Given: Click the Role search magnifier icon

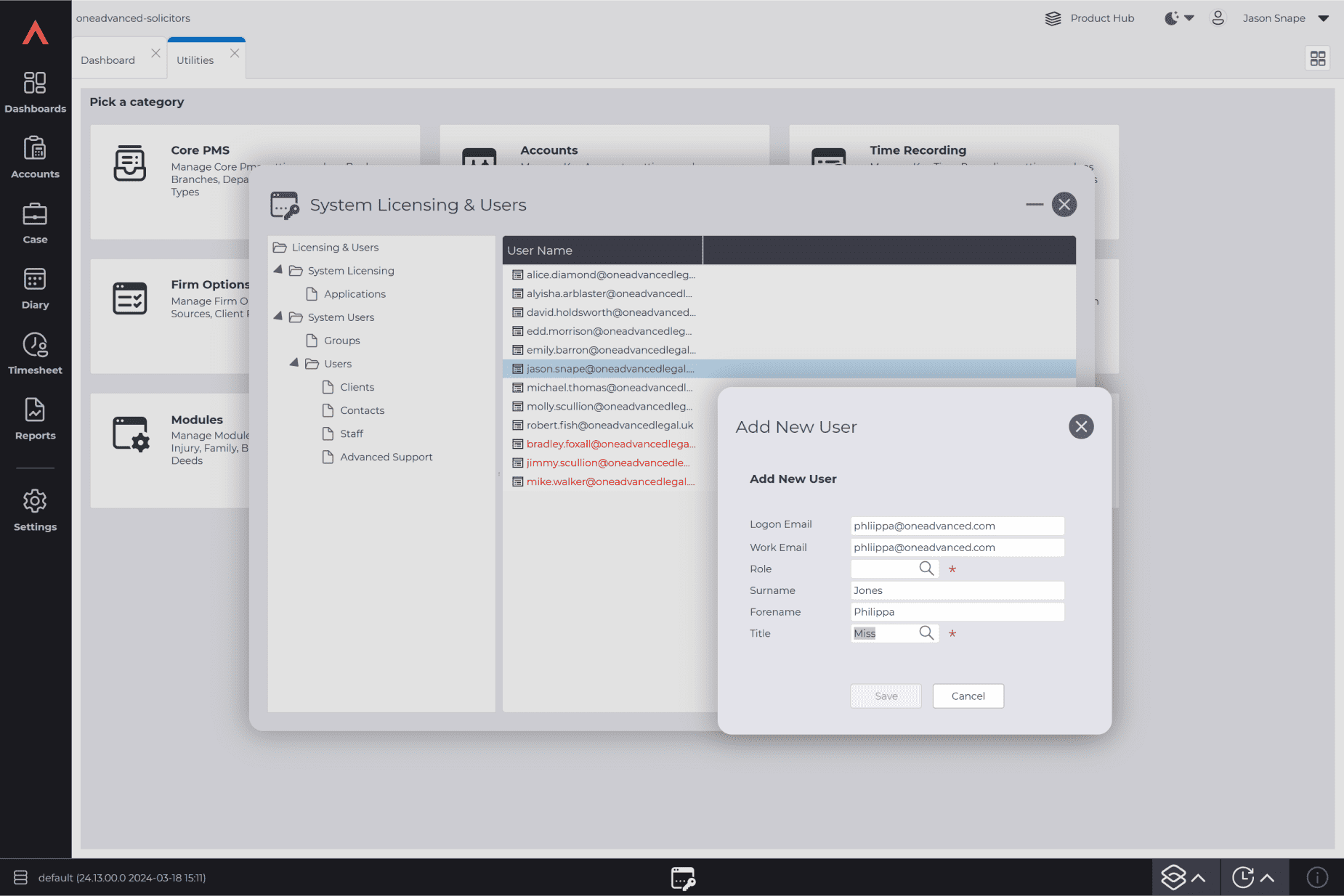Looking at the screenshot, I should tap(926, 569).
